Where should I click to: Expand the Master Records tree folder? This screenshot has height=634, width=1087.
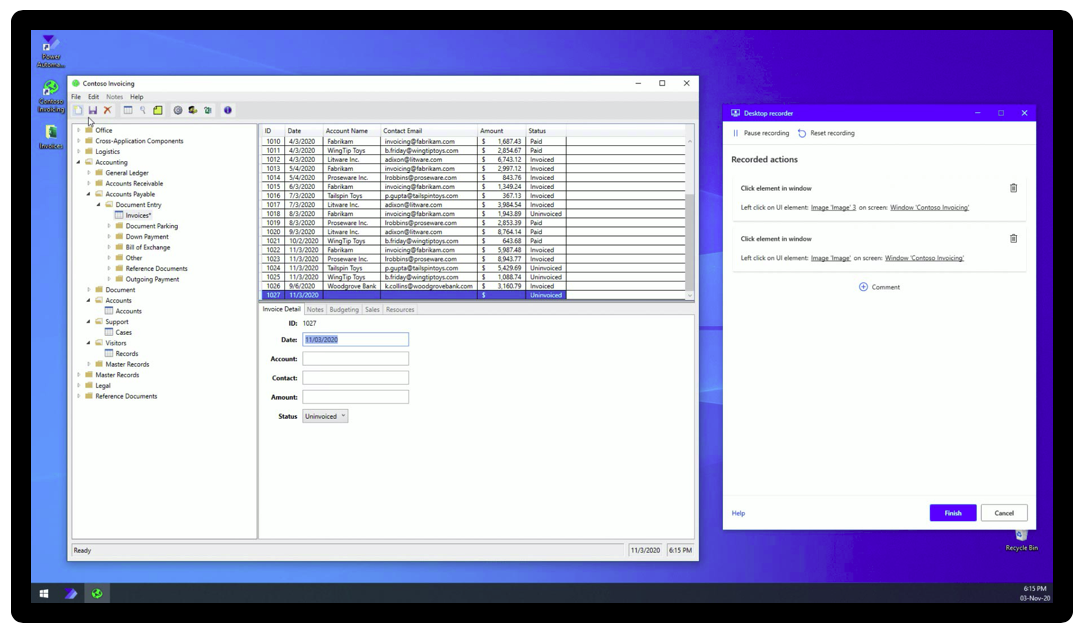tap(78, 375)
